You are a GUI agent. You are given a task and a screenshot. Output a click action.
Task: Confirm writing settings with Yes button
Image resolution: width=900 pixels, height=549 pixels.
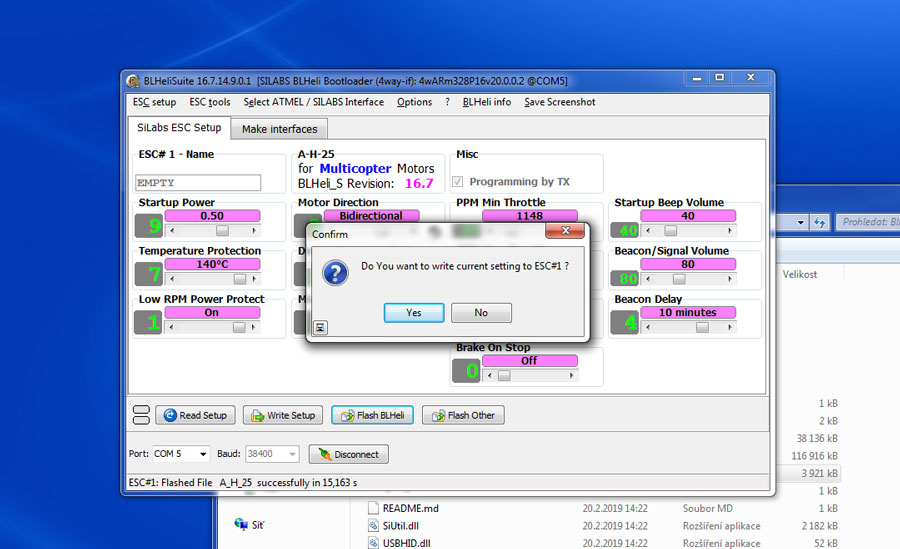pyautogui.click(x=414, y=312)
